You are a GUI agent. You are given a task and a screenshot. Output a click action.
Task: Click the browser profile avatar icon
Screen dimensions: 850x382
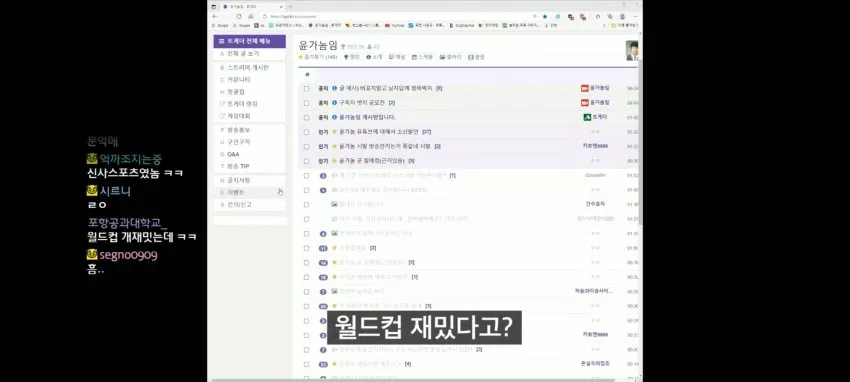coord(622,16)
